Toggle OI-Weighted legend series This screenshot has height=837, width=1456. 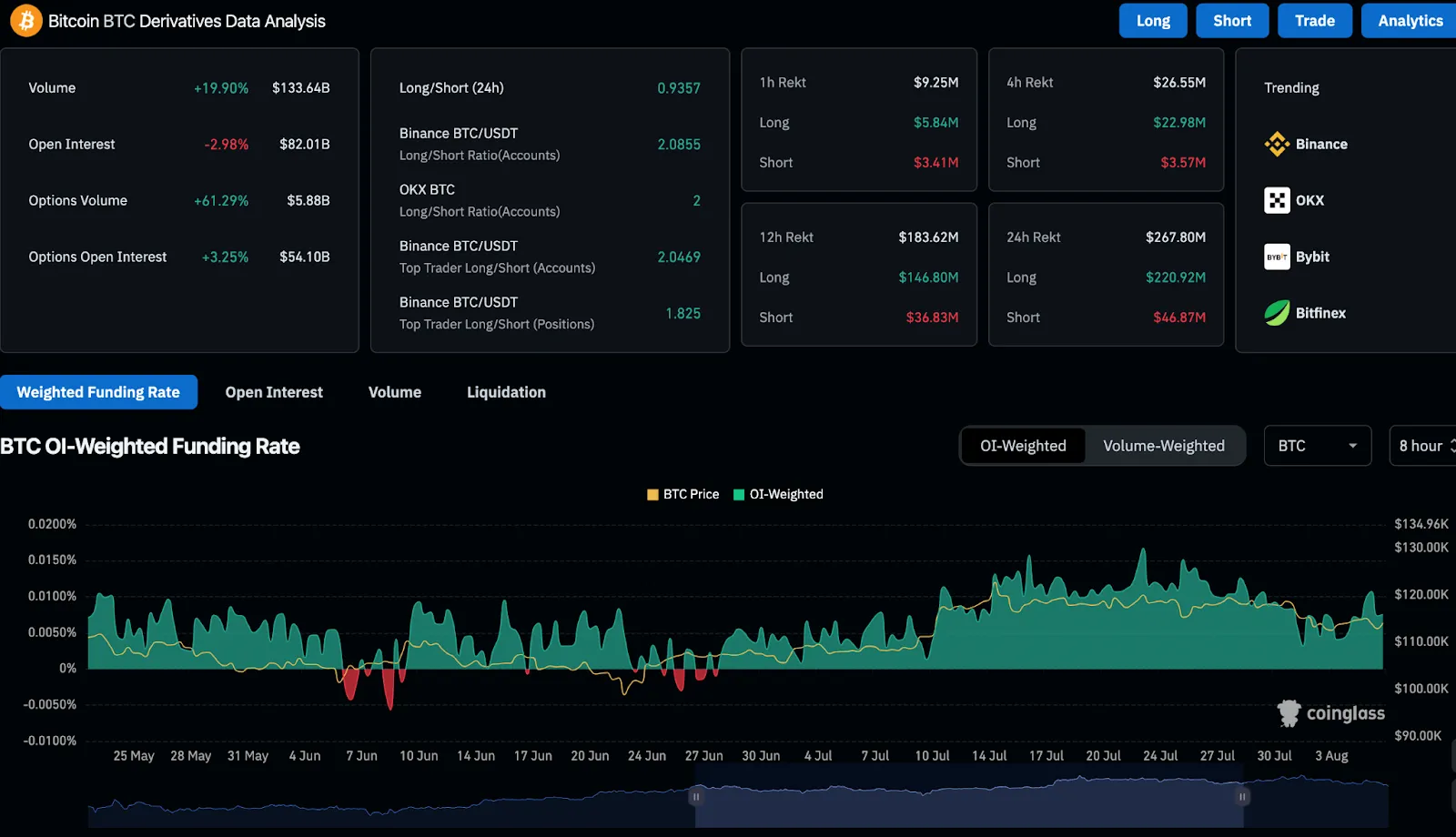pyautogui.click(x=778, y=494)
